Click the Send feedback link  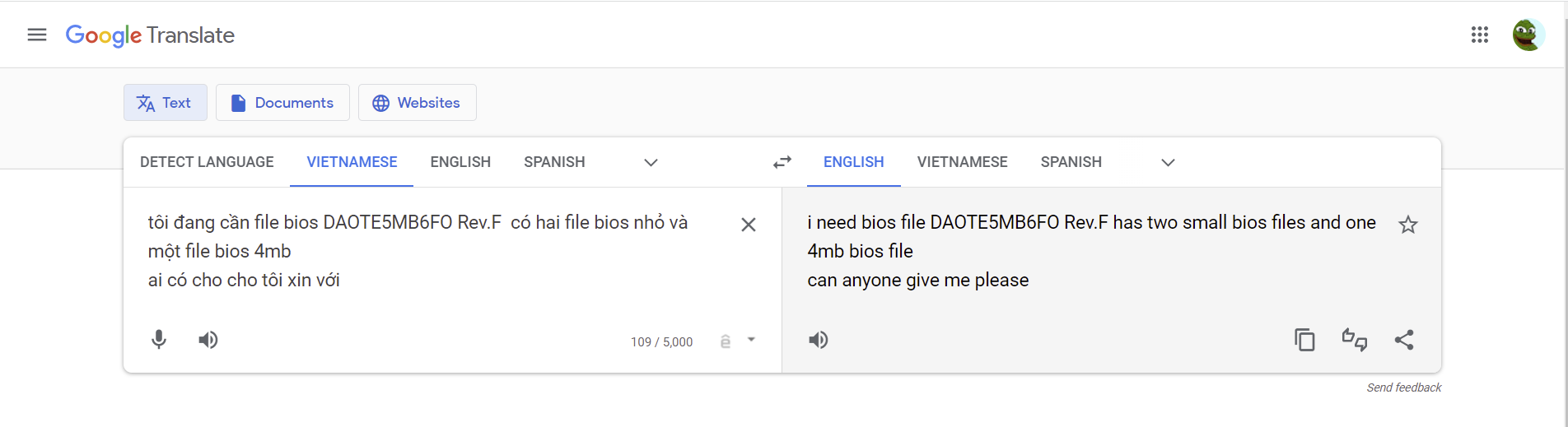(x=1403, y=388)
